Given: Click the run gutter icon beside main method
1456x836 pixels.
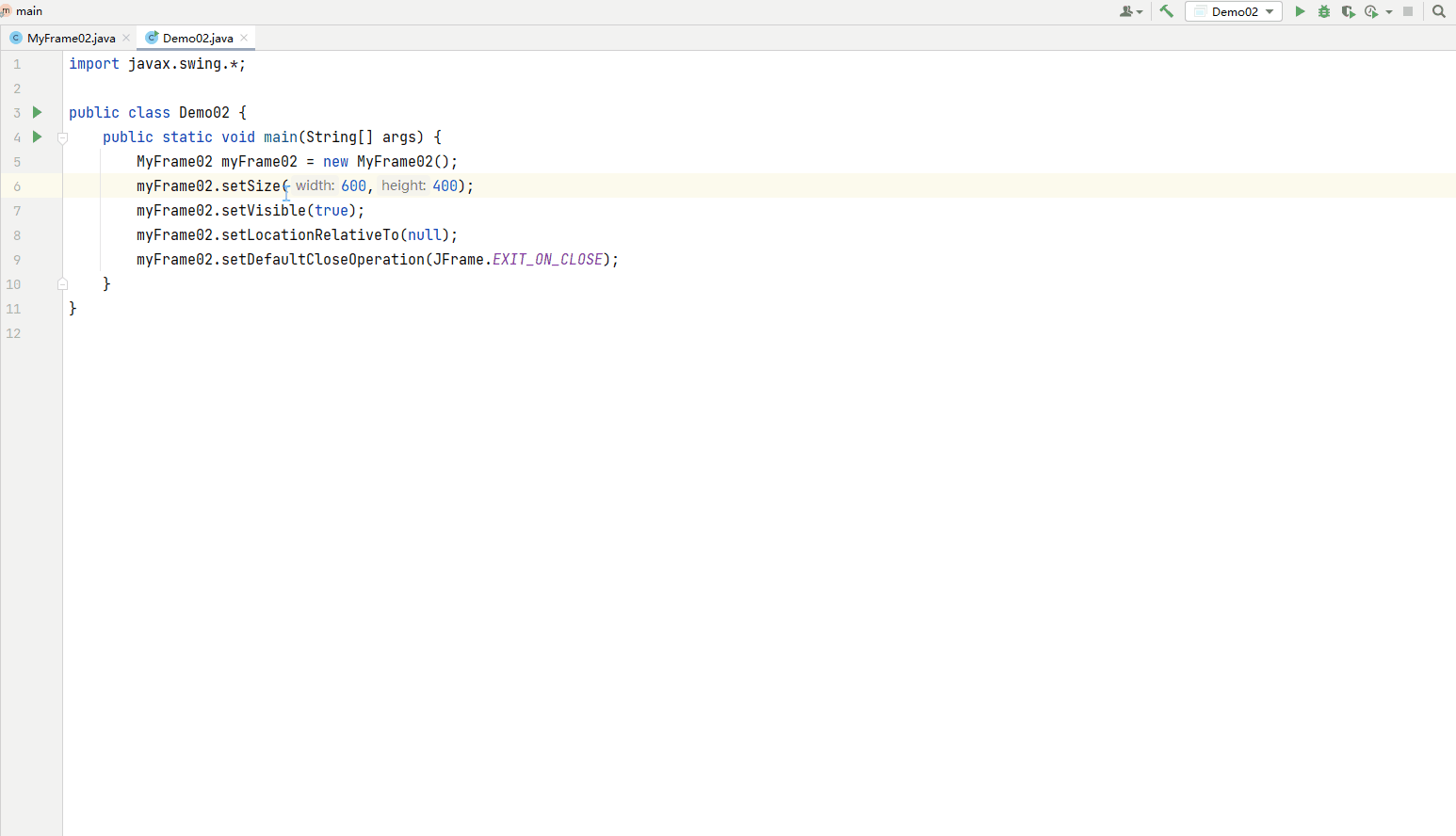Looking at the screenshot, I should (x=38, y=137).
